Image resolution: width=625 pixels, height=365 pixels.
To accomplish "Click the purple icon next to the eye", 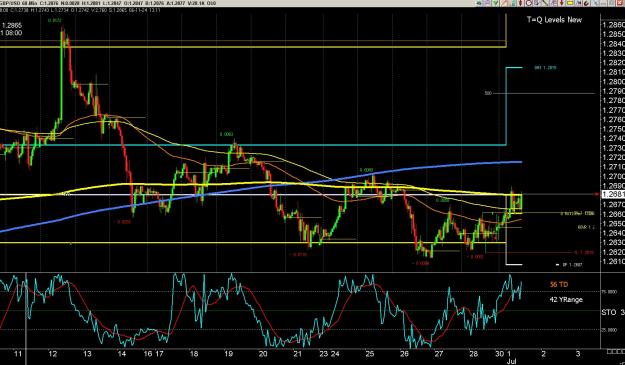I will click(487, 3).
